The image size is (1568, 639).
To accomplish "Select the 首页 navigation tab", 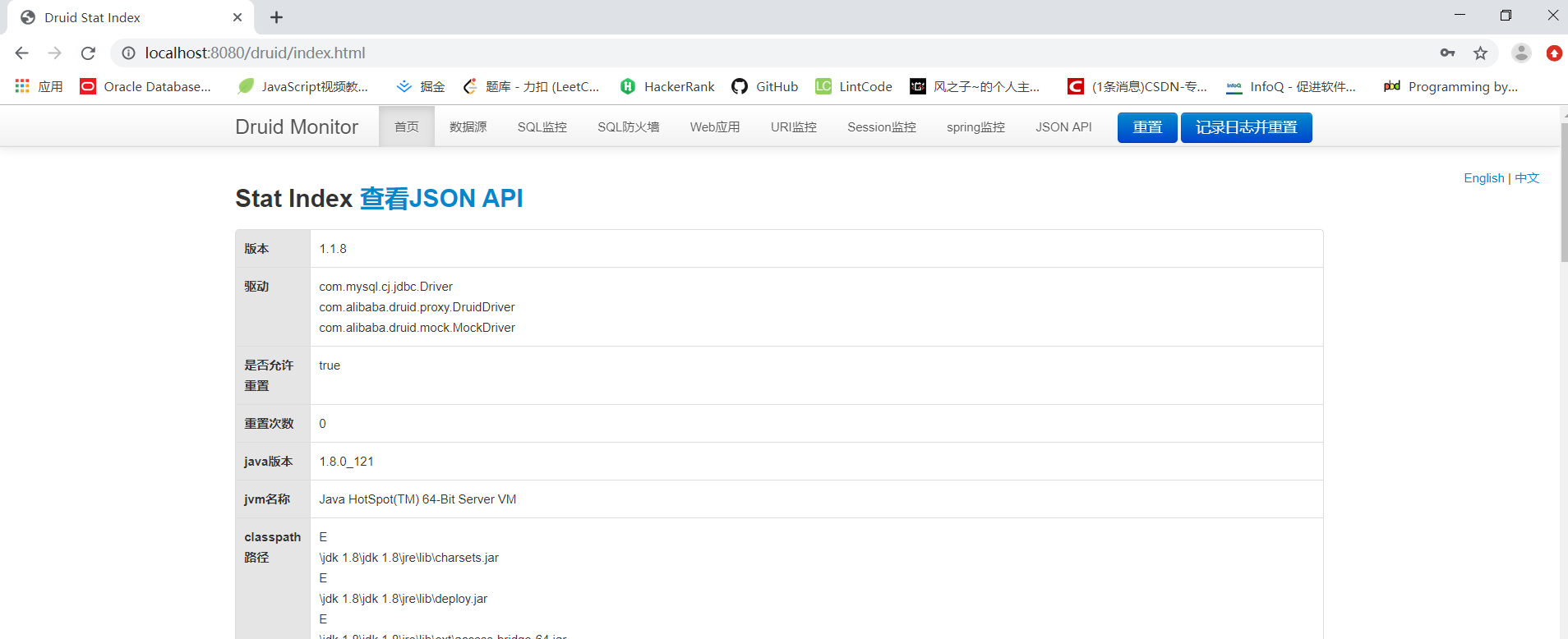I will click(x=407, y=126).
